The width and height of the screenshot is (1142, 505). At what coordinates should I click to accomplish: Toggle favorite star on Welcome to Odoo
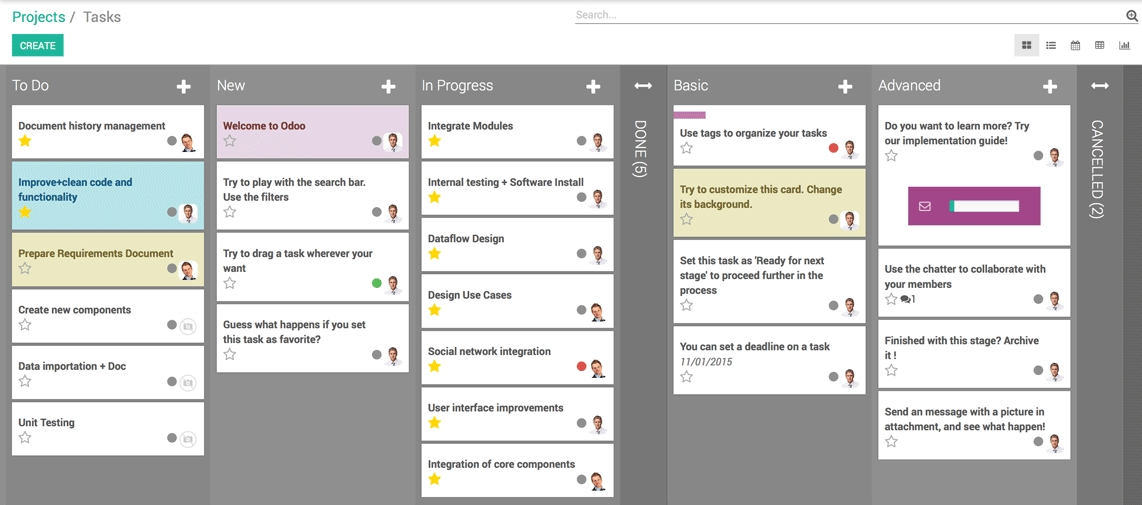click(229, 141)
